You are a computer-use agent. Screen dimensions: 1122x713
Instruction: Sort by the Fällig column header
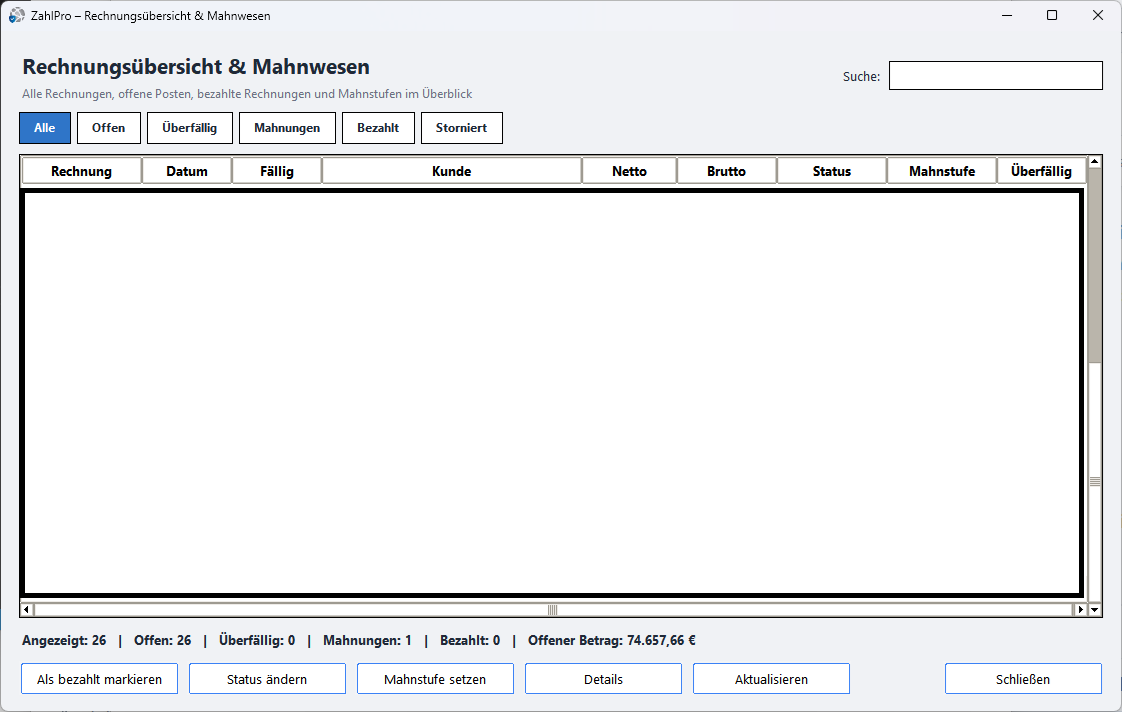coord(277,171)
